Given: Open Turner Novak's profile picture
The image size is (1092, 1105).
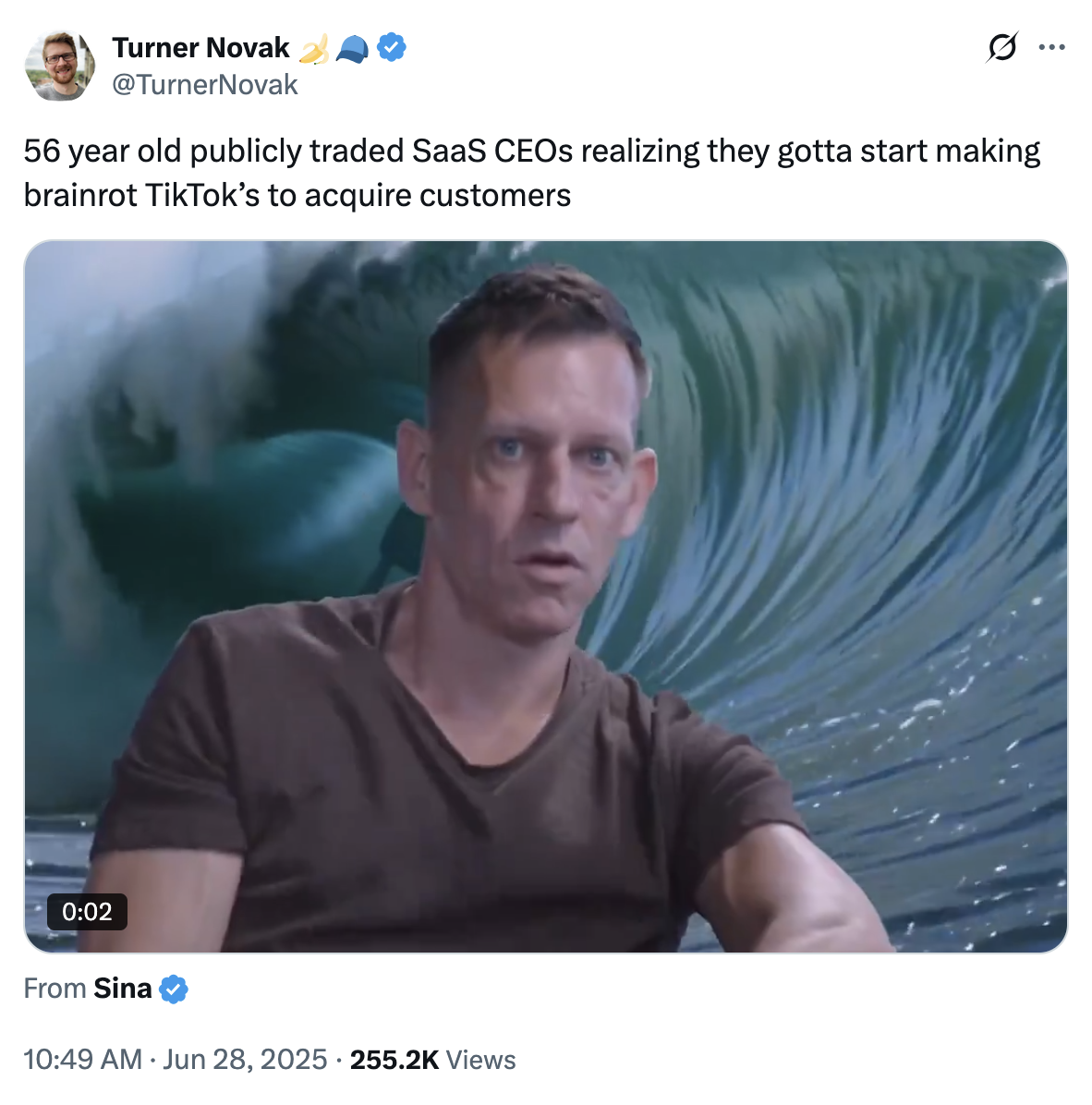Looking at the screenshot, I should point(60,66).
